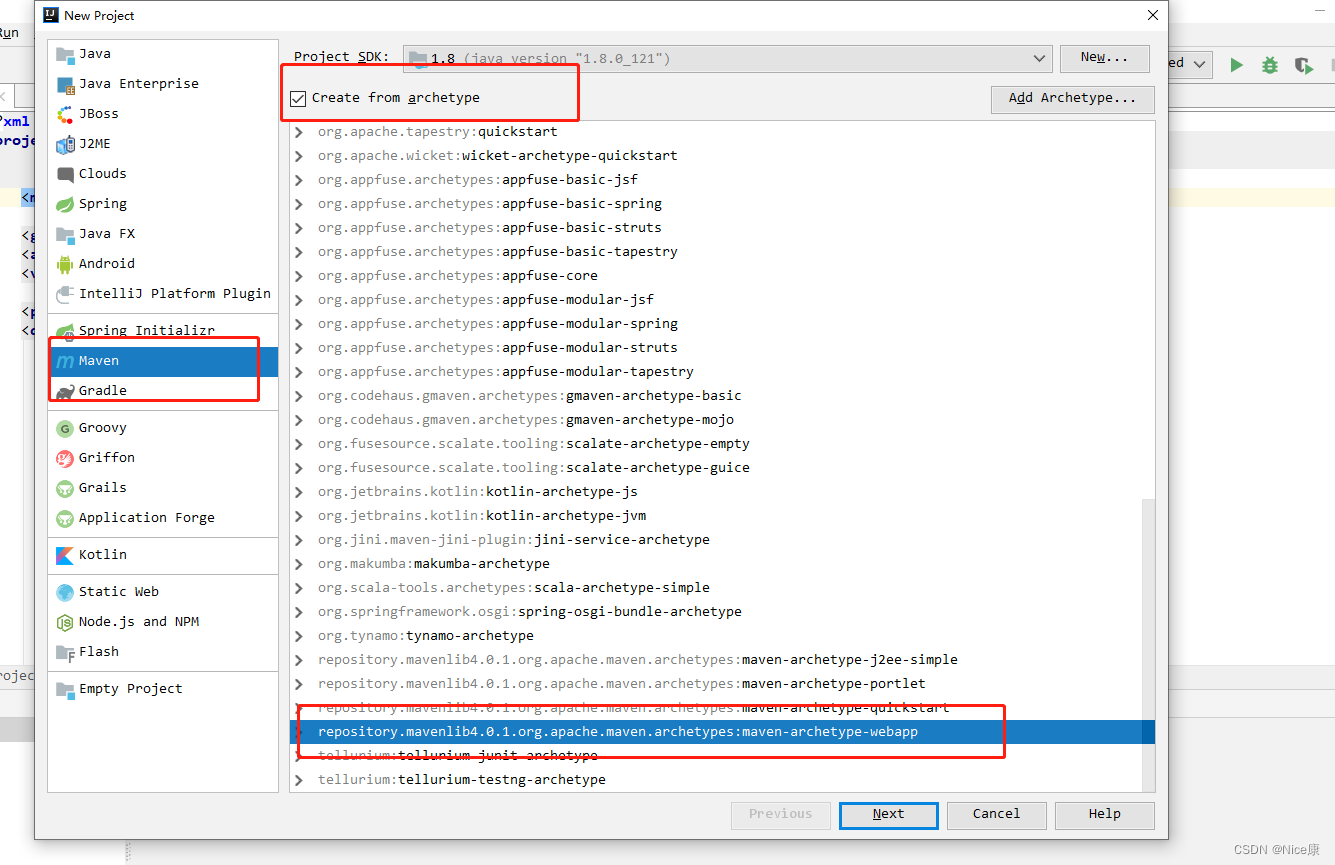The width and height of the screenshot is (1335, 865).
Task: Select maven-archetype-j2ee-simple row
Action: (x=716, y=660)
